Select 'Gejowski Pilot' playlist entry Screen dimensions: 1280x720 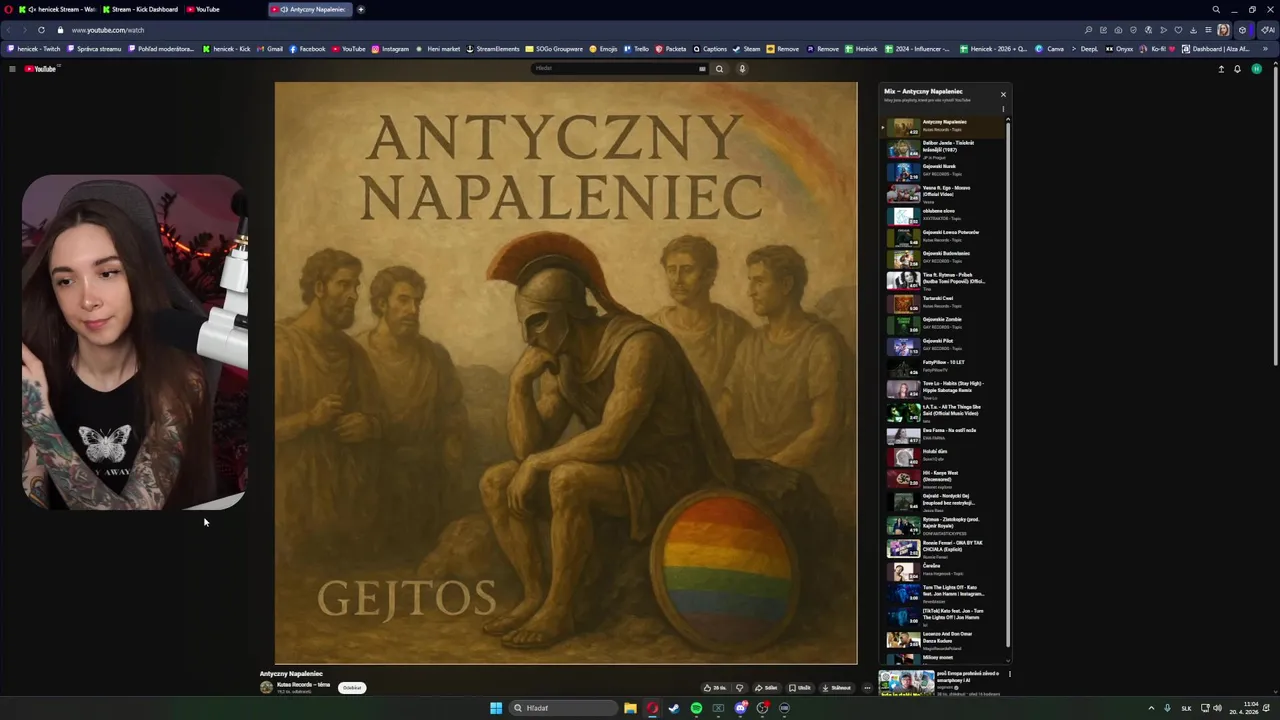point(943,345)
